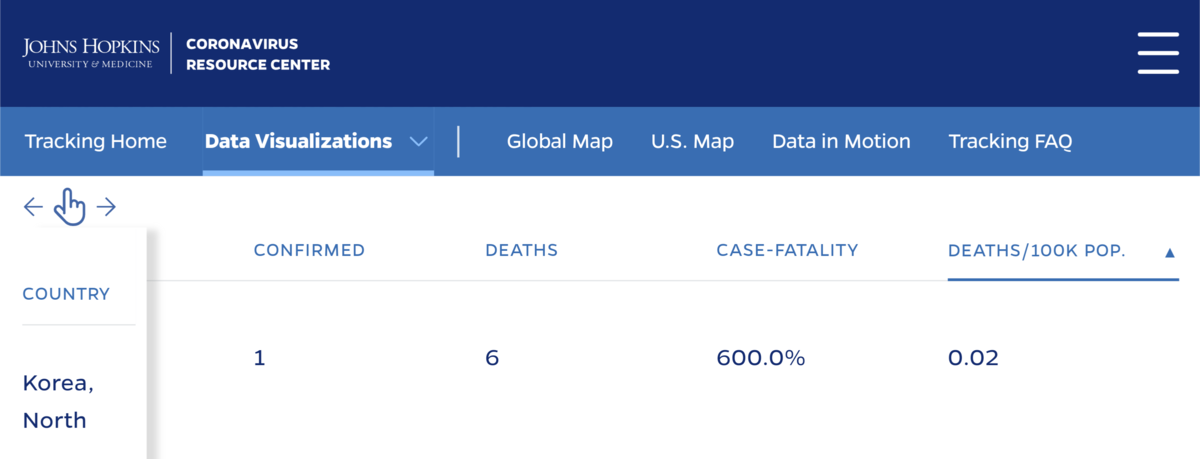The width and height of the screenshot is (1200, 459).
Task: Sort table by Confirmed column
Action: (x=309, y=250)
